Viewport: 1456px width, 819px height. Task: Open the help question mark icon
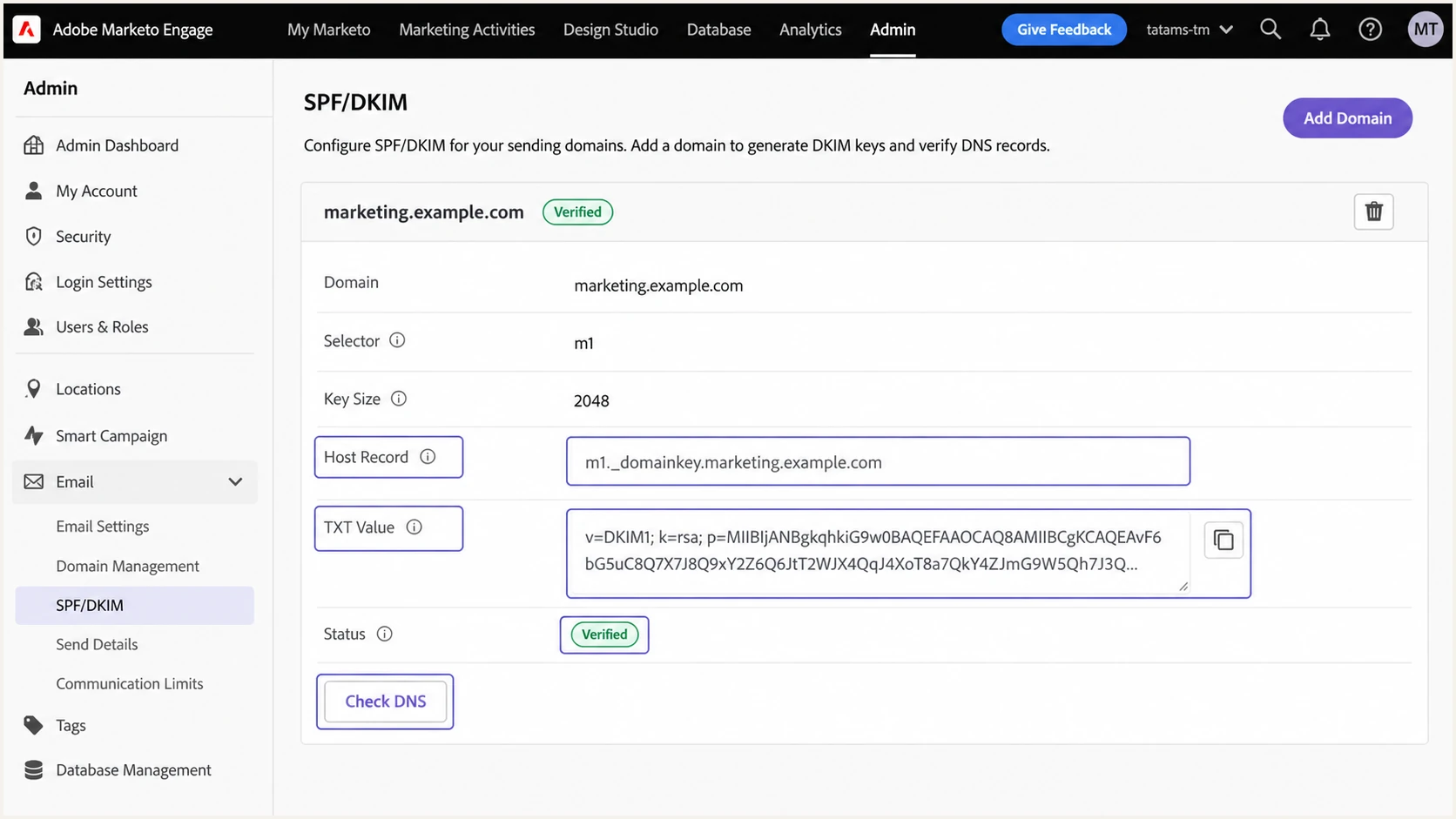(x=1370, y=30)
